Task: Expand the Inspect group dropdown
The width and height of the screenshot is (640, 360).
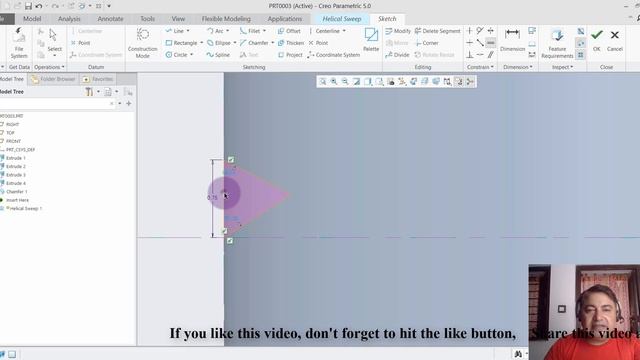Action: (562, 67)
